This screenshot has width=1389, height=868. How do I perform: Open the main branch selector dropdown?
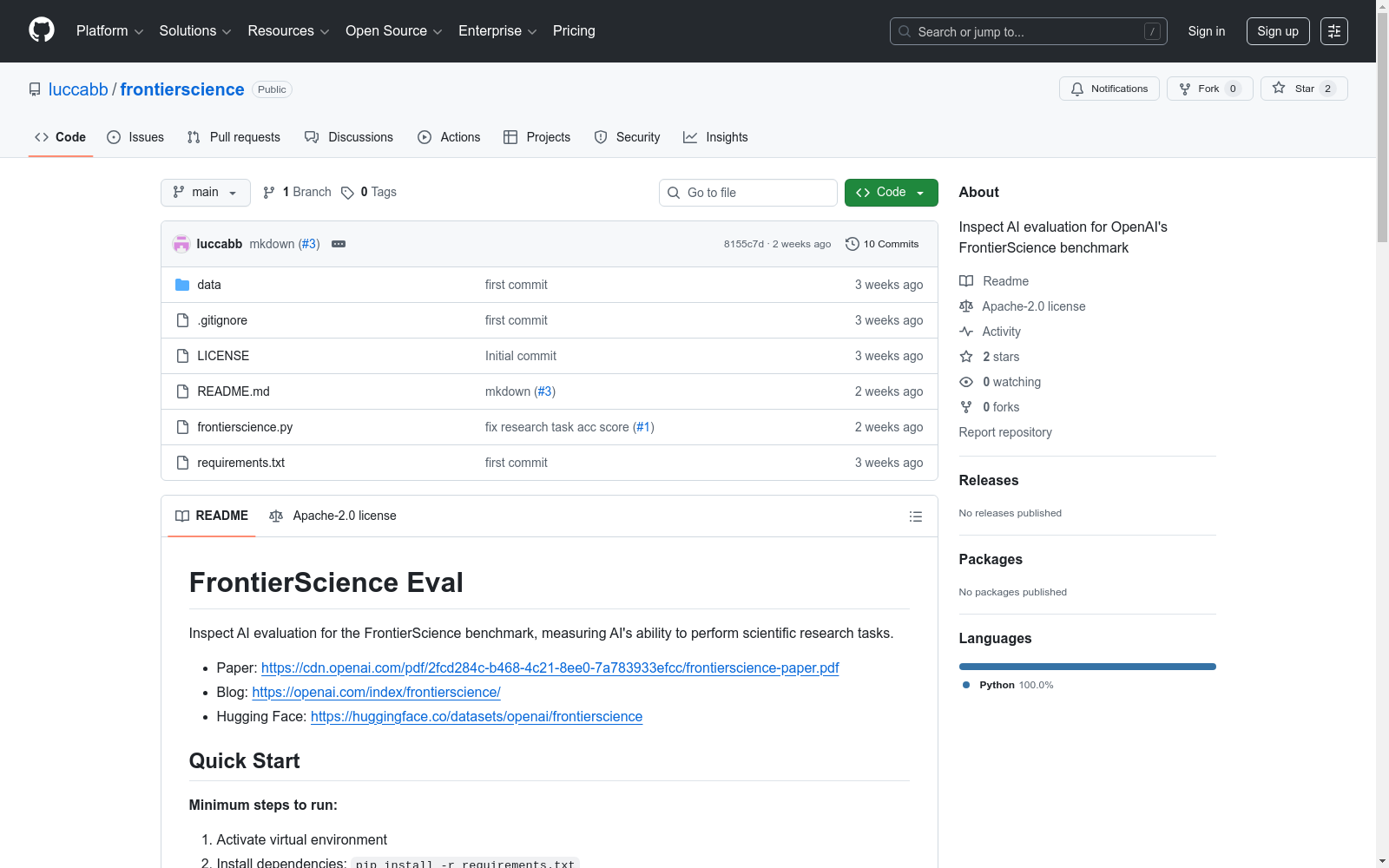206,193
